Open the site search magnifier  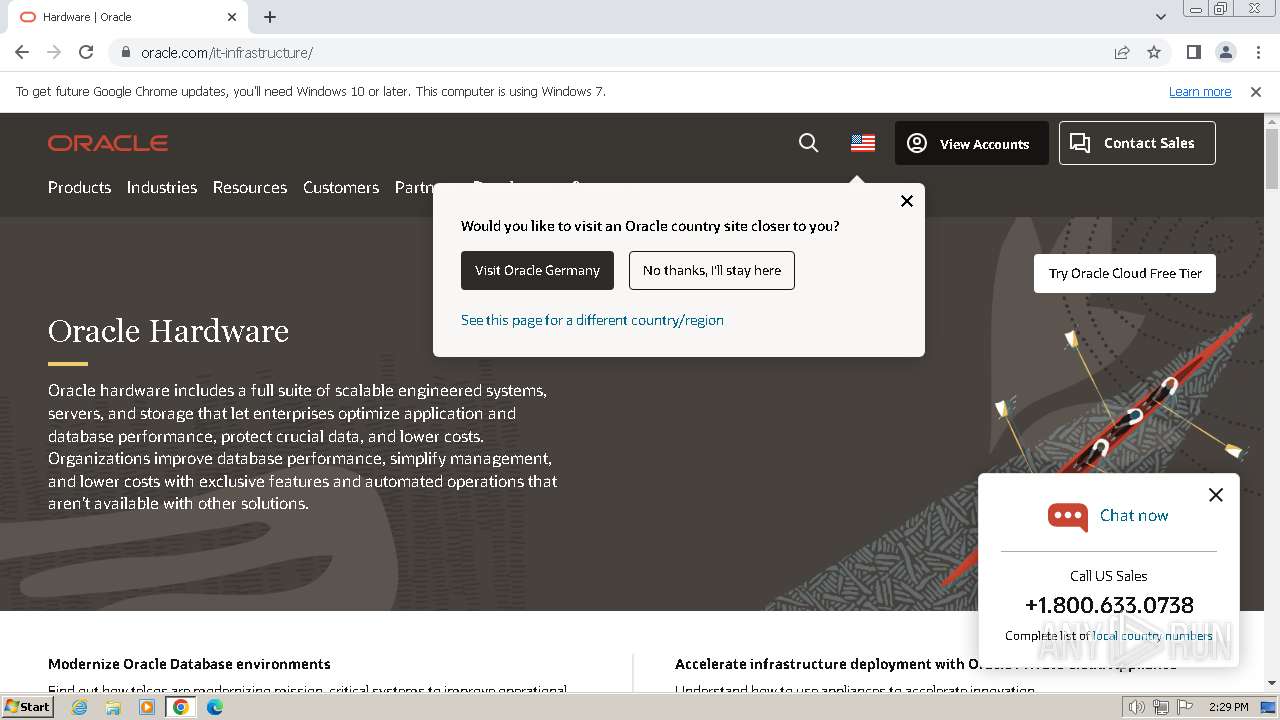[809, 143]
